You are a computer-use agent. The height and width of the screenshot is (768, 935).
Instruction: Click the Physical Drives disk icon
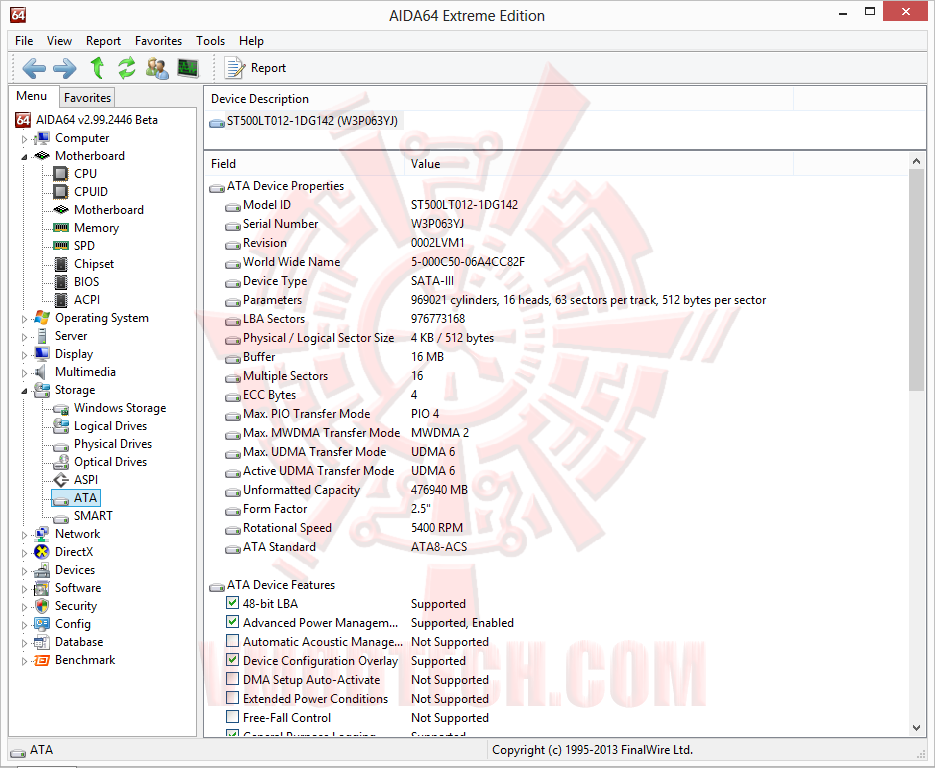61,446
